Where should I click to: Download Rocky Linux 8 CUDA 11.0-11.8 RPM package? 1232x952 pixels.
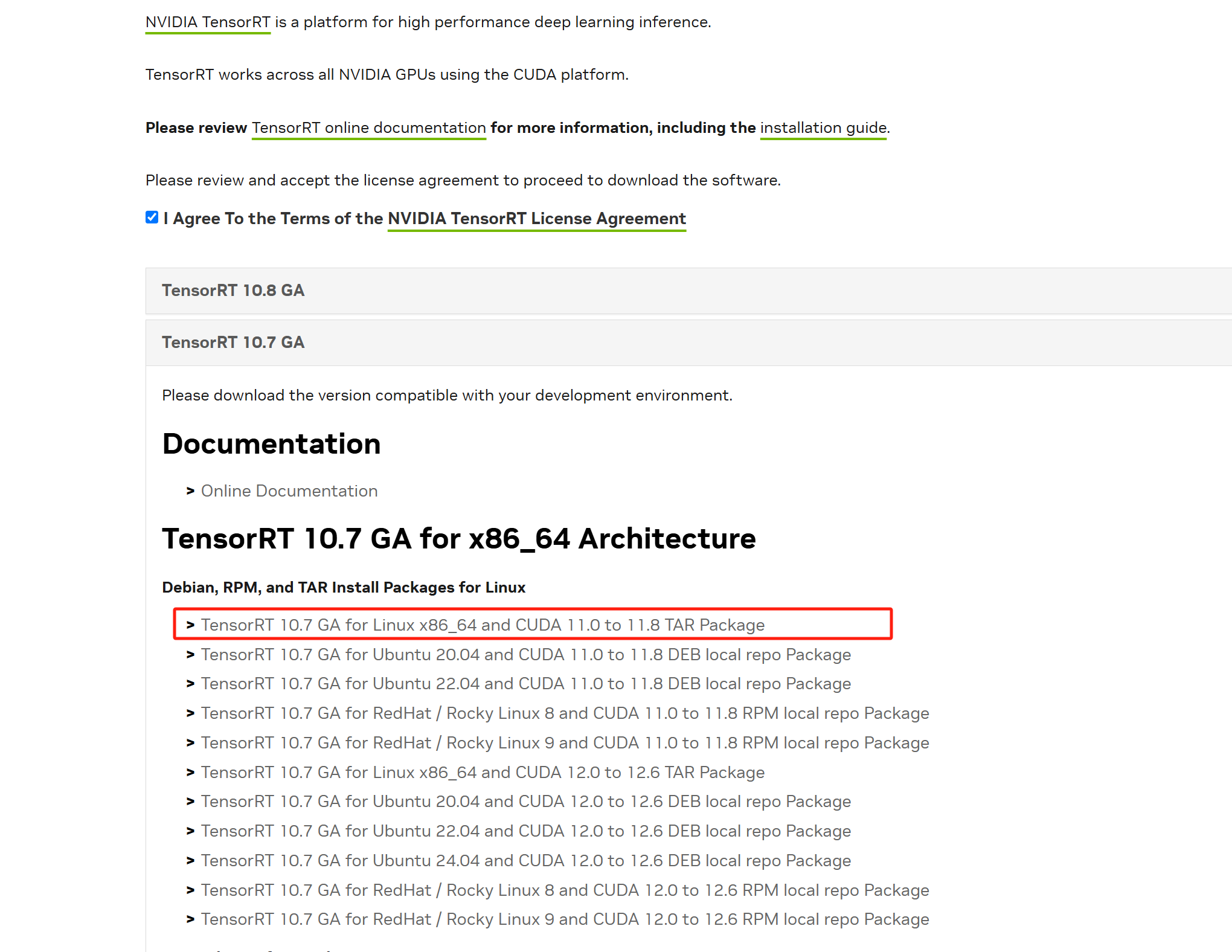[565, 713]
